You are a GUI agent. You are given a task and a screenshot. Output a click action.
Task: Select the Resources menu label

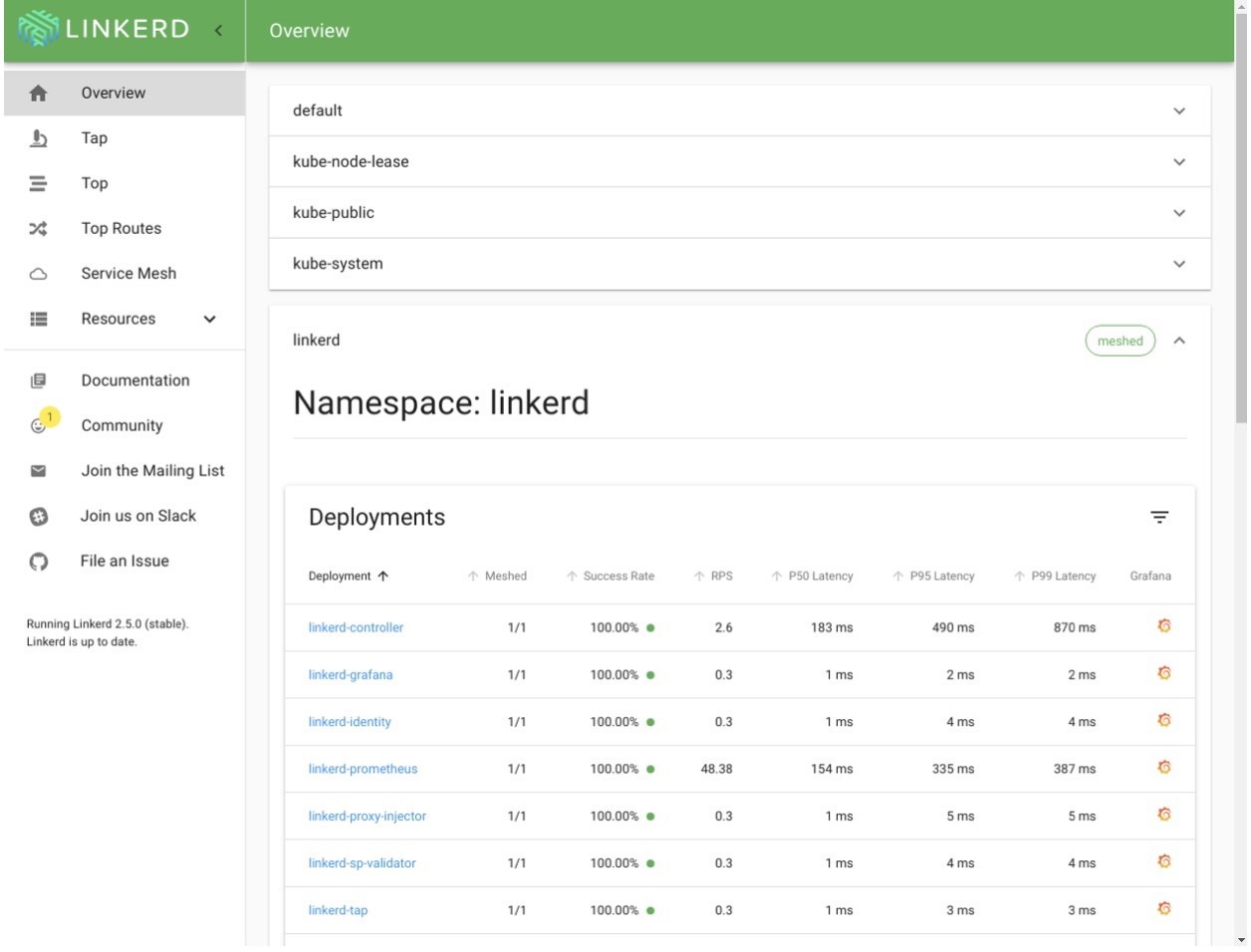pyautogui.click(x=119, y=319)
